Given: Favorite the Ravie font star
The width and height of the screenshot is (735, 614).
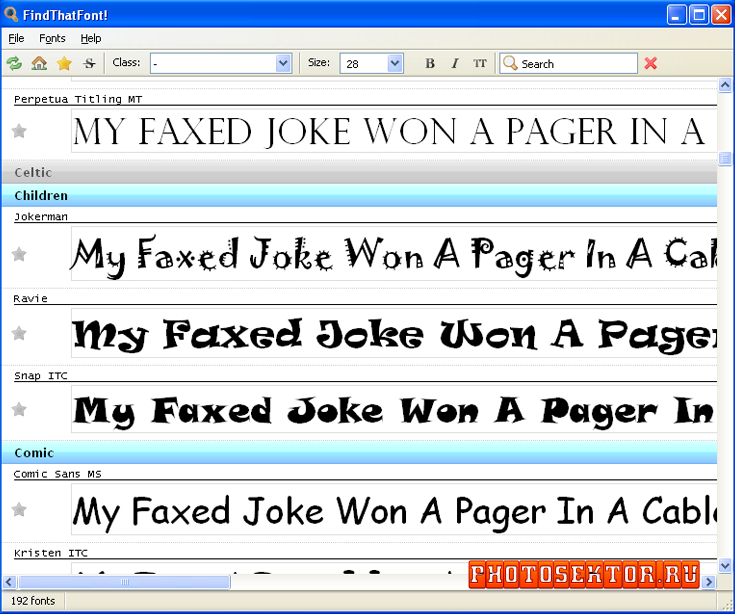Looking at the screenshot, I should coord(19,333).
